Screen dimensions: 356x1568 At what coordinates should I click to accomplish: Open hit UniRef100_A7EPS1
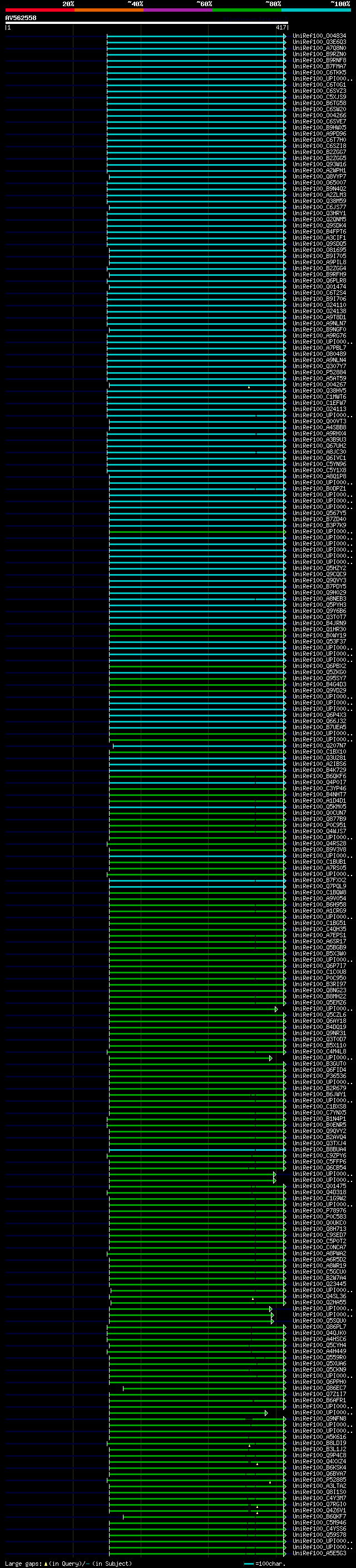pyautogui.click(x=319, y=936)
